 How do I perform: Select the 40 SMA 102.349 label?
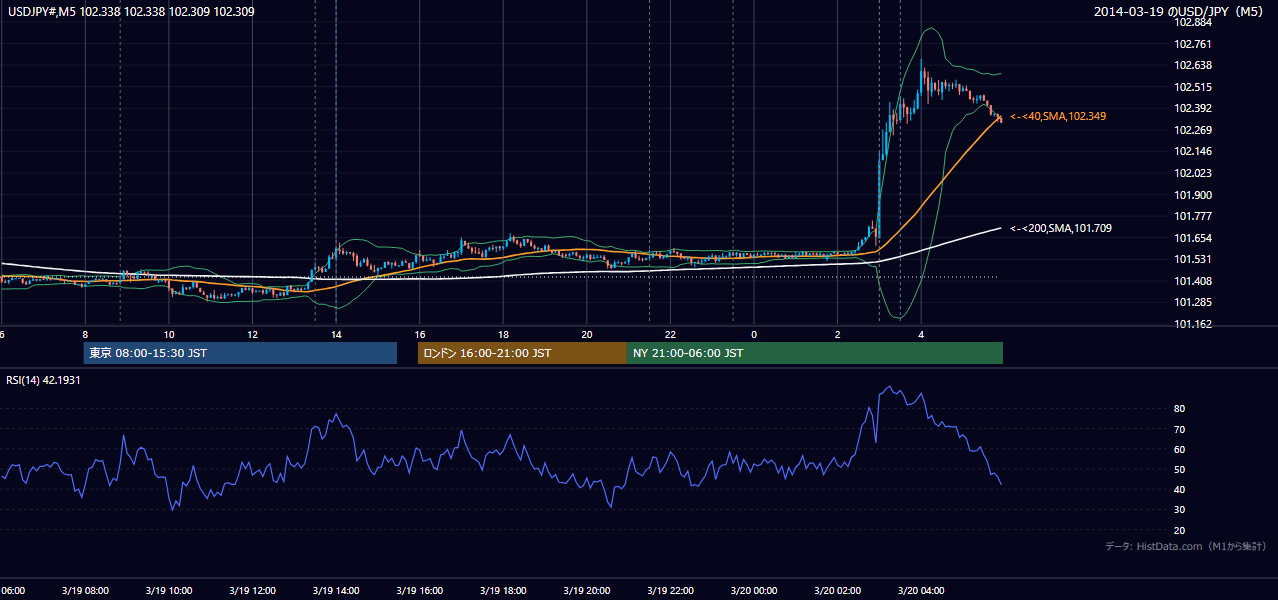[x=1058, y=117]
